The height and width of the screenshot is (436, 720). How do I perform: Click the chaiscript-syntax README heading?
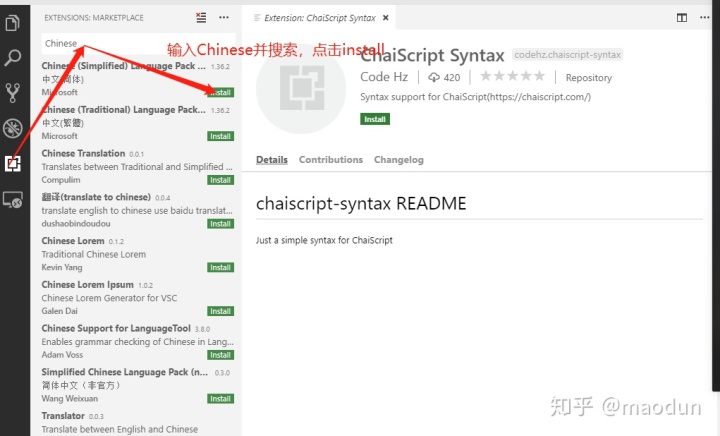(361, 203)
